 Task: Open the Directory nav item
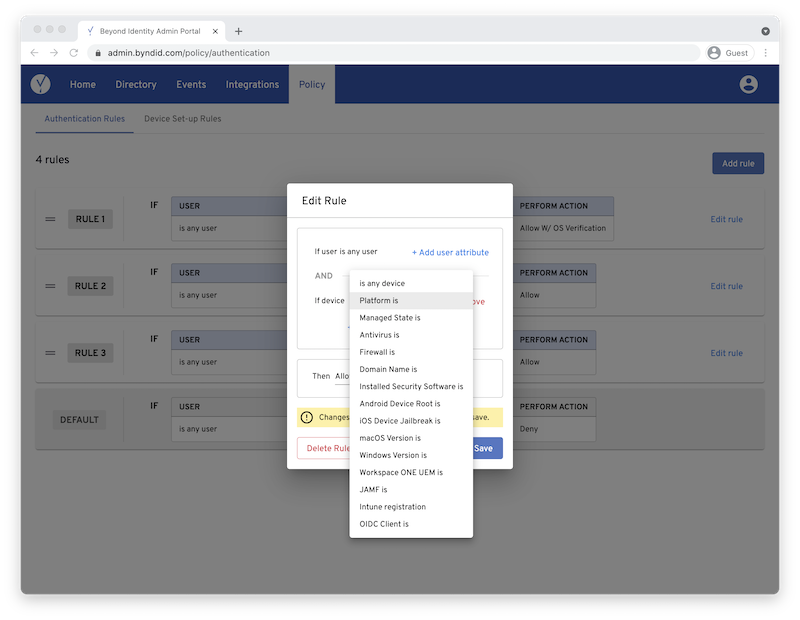(136, 84)
